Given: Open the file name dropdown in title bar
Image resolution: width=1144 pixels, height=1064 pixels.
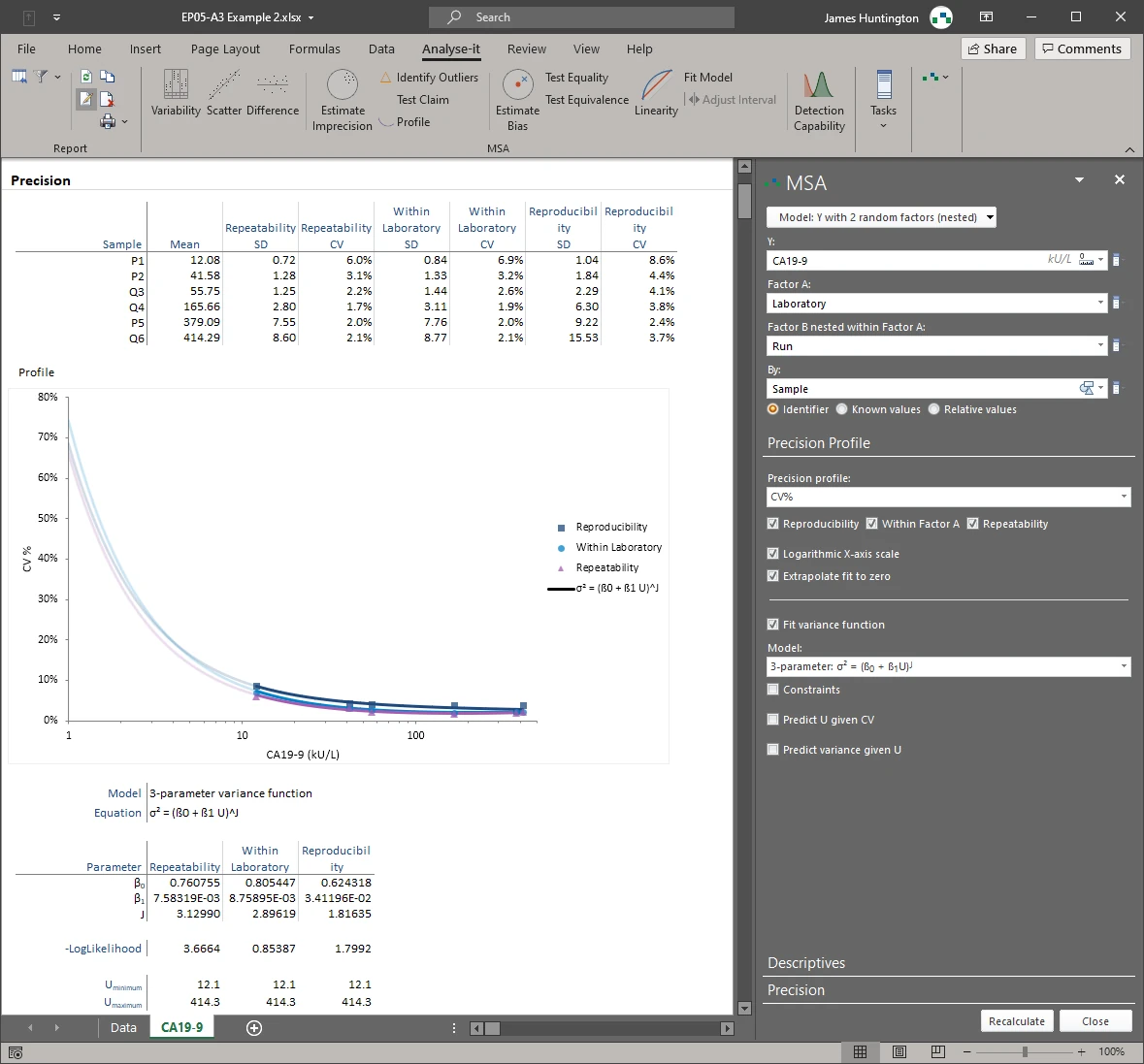Looking at the screenshot, I should (311, 17).
